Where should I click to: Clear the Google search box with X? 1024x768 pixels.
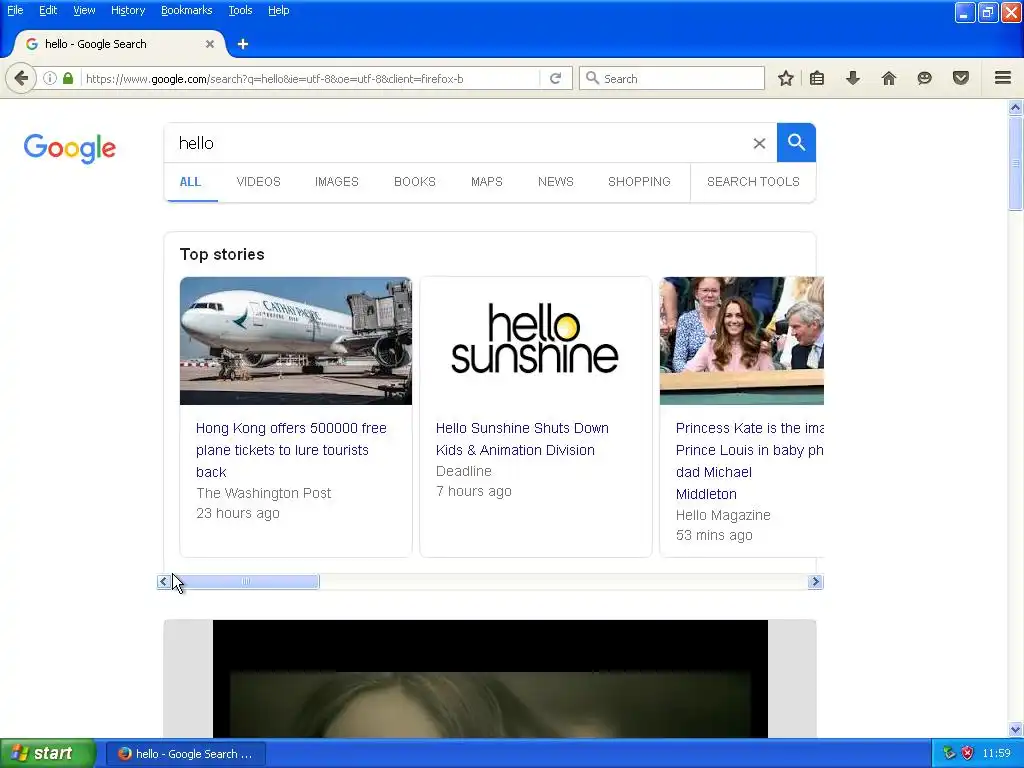tap(759, 143)
